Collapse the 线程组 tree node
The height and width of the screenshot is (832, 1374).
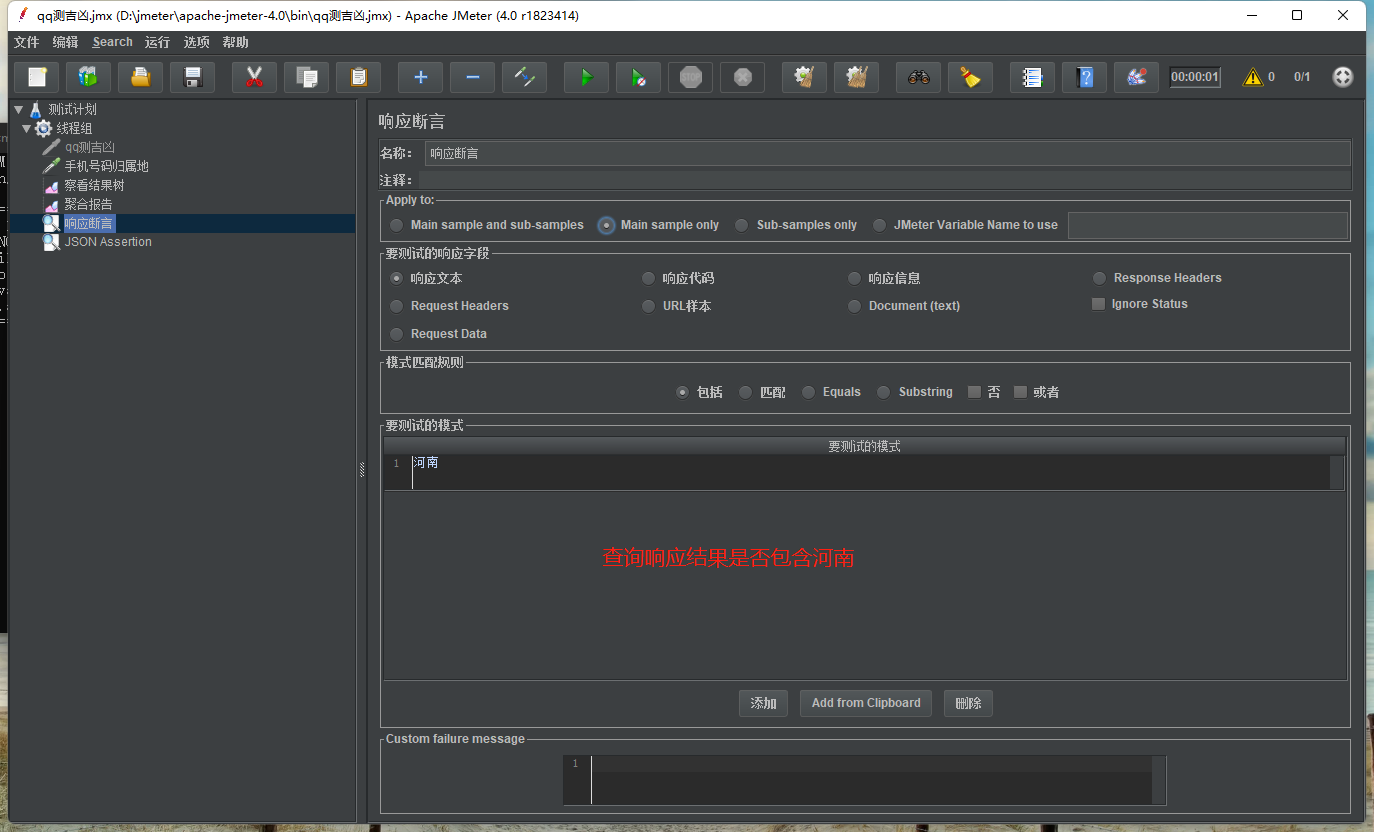pos(26,128)
